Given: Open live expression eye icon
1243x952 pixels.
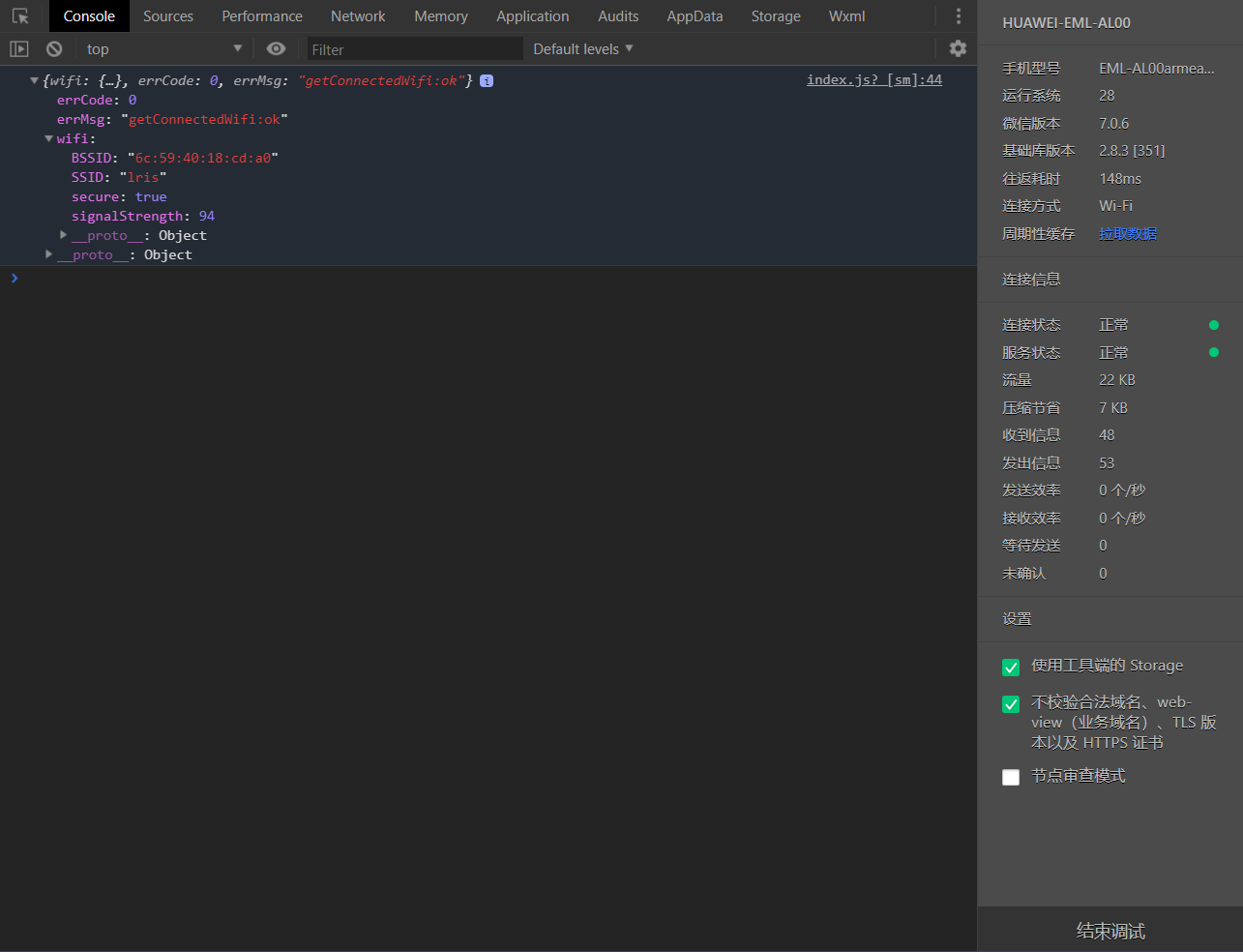Looking at the screenshot, I should coord(276,48).
